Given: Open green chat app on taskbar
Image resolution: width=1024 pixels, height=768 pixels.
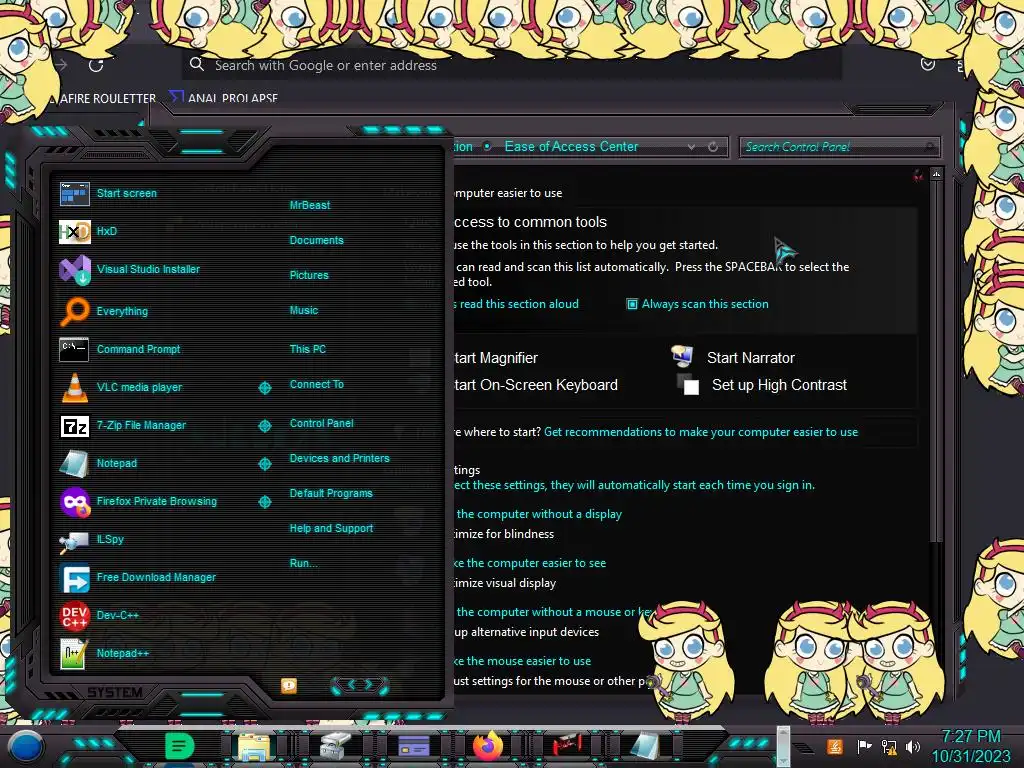Looking at the screenshot, I should pyautogui.click(x=179, y=746).
